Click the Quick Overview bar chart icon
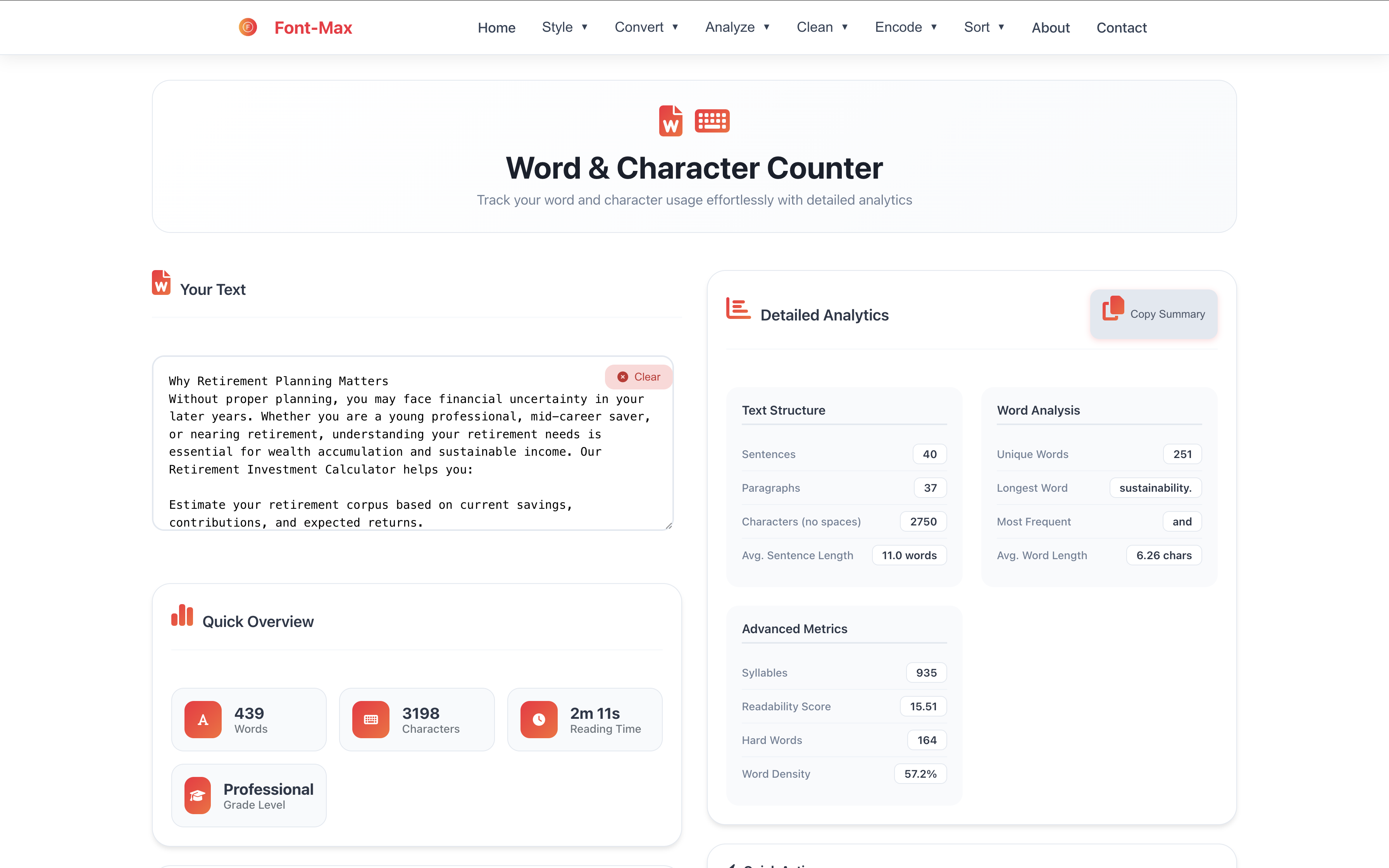1389x868 pixels. 182,615
